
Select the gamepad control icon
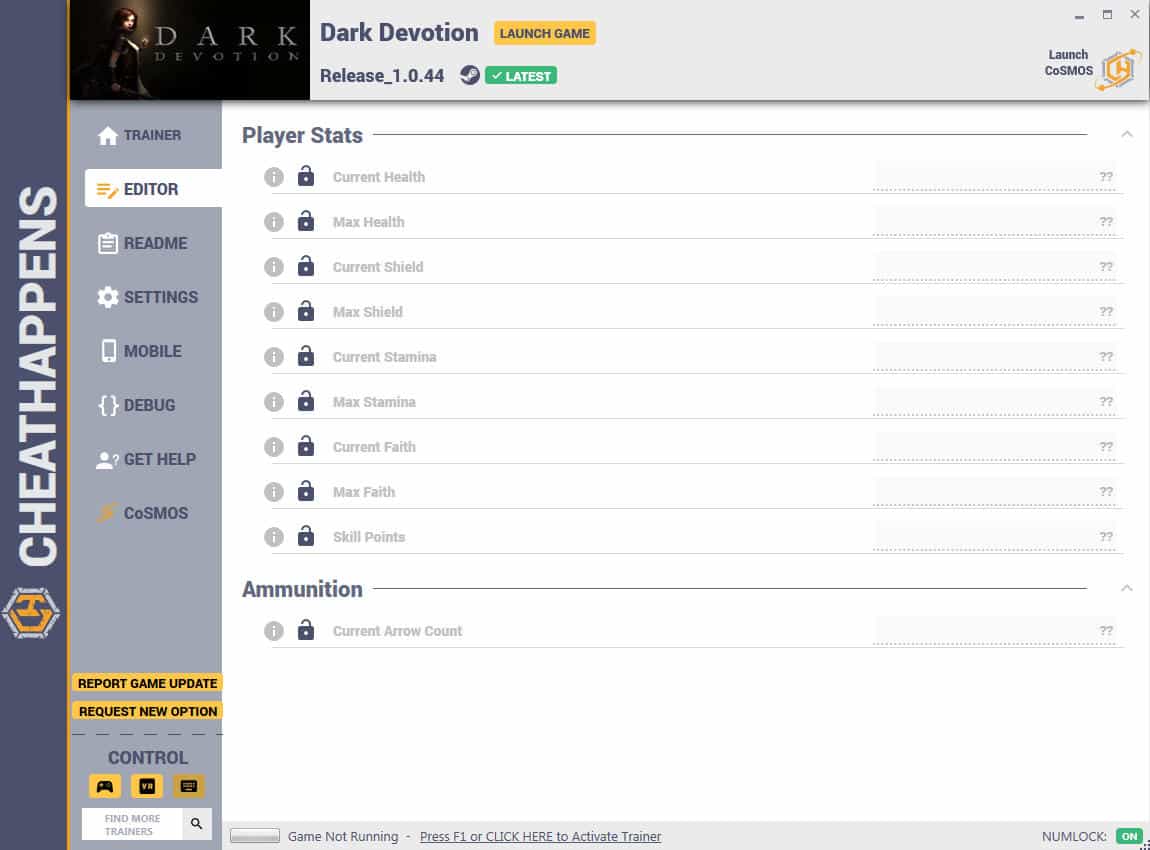pos(105,786)
